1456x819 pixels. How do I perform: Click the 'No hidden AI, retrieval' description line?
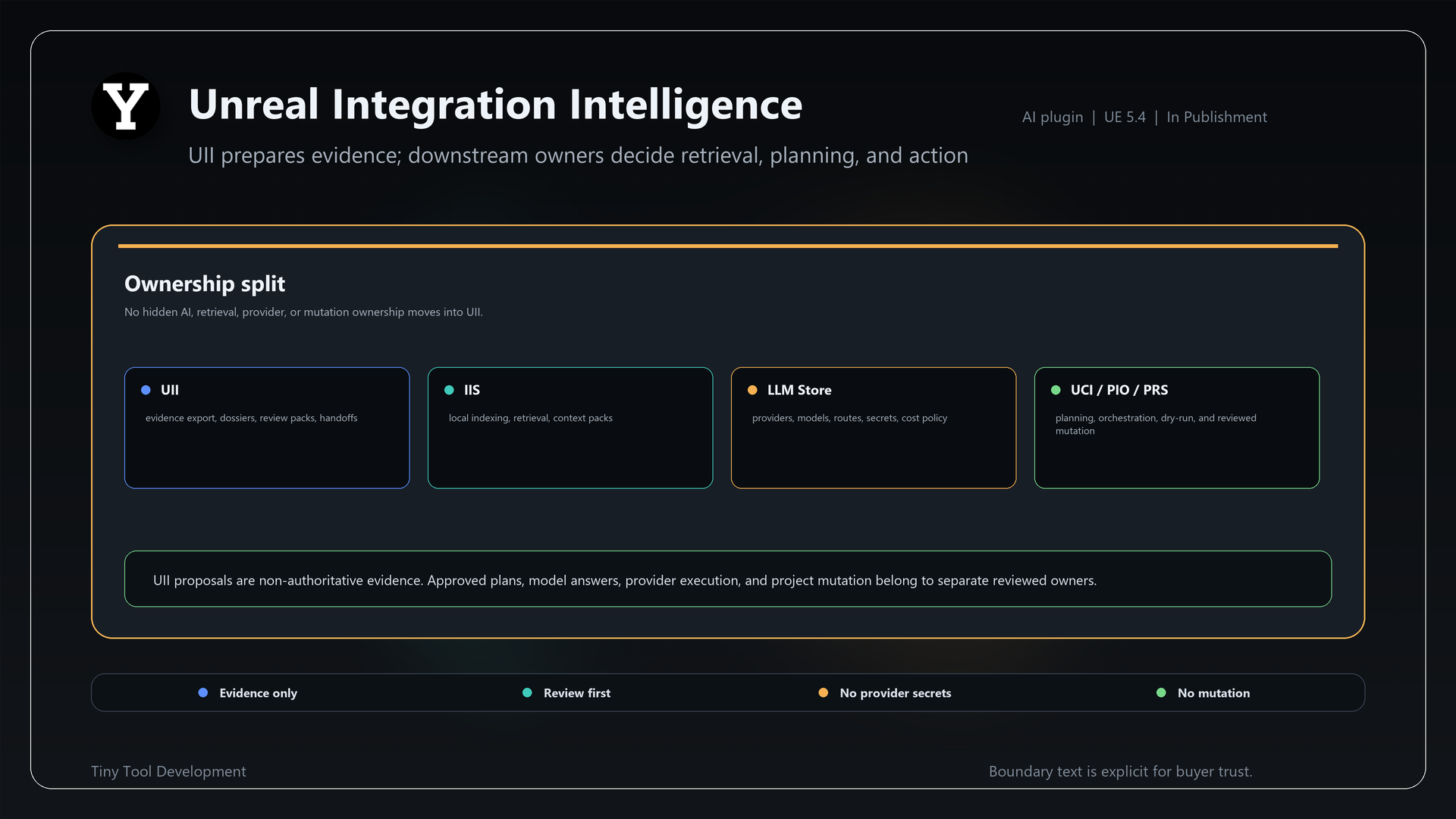[303, 312]
